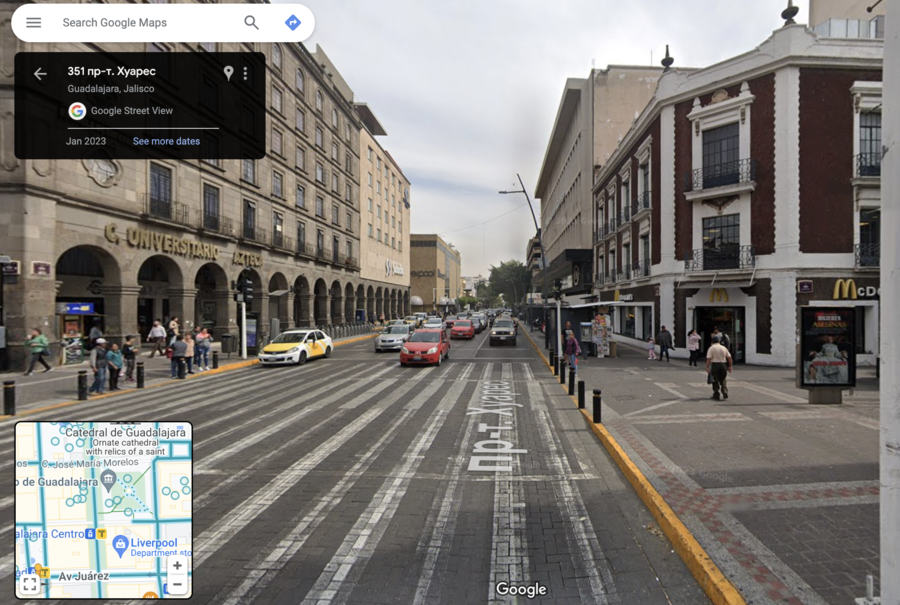
Task: Go back using the left arrow
Action: [40, 73]
